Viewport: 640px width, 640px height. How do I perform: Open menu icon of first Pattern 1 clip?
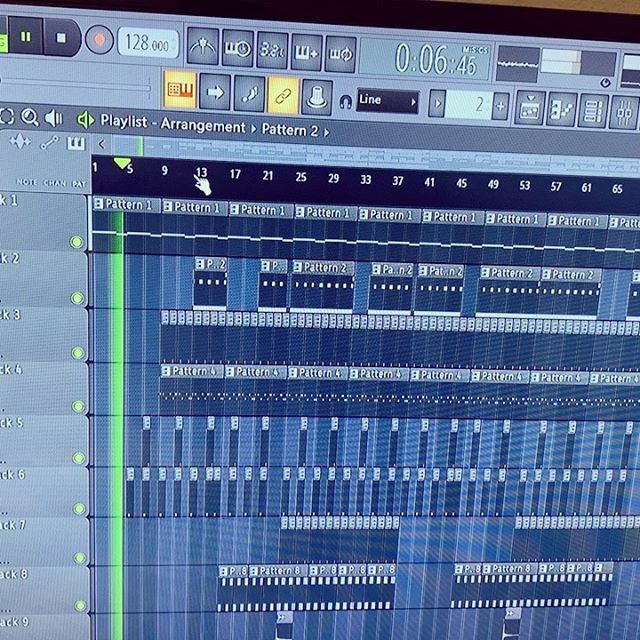pos(98,203)
